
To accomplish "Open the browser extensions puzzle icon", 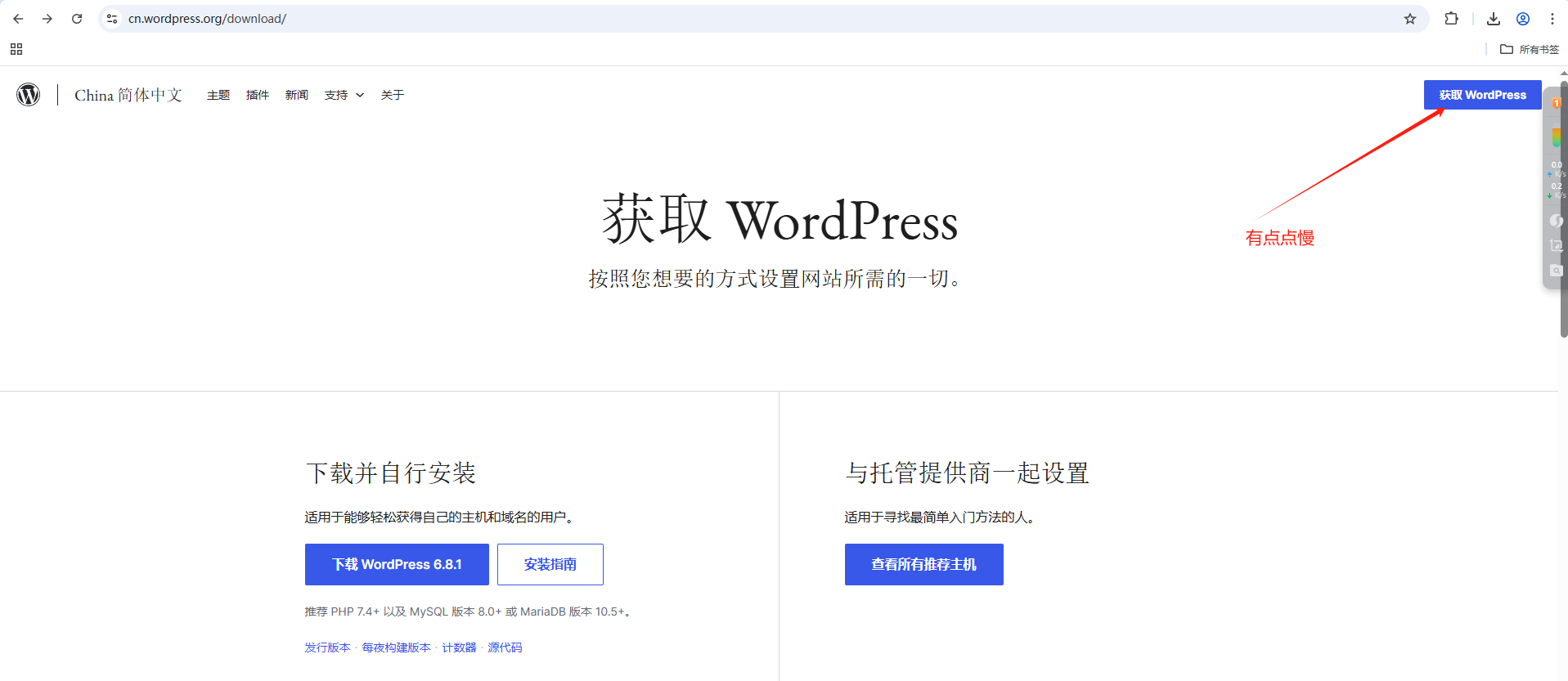I will (1452, 19).
